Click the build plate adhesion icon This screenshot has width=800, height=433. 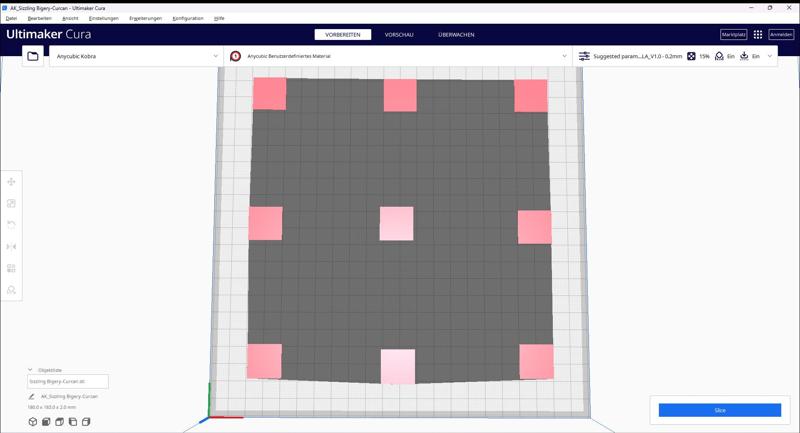(x=744, y=56)
